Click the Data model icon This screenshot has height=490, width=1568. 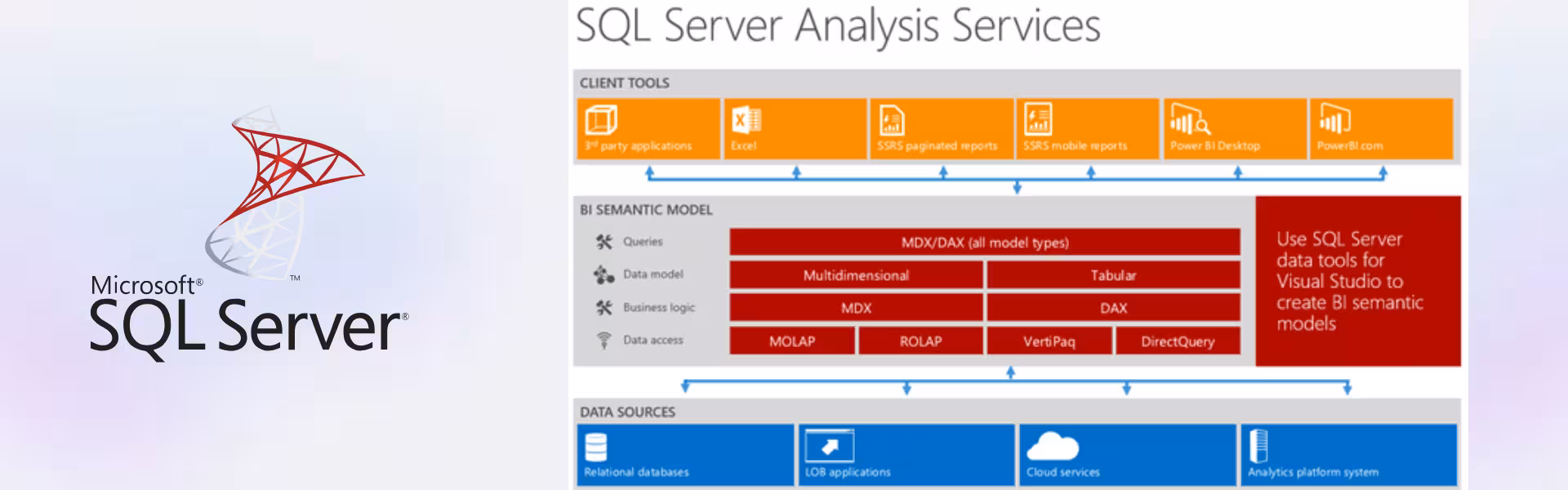(604, 274)
